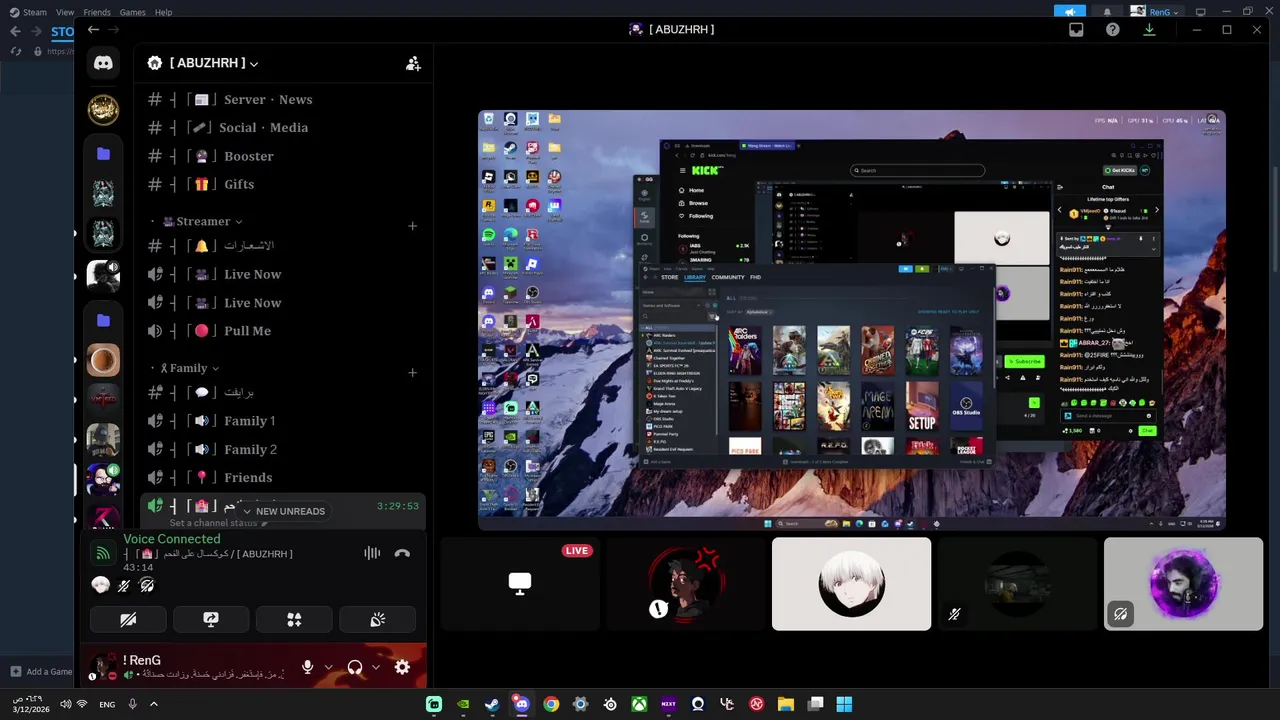Open Windows Start button on taskbar
Viewport: 1280px width, 720px height.
point(844,704)
